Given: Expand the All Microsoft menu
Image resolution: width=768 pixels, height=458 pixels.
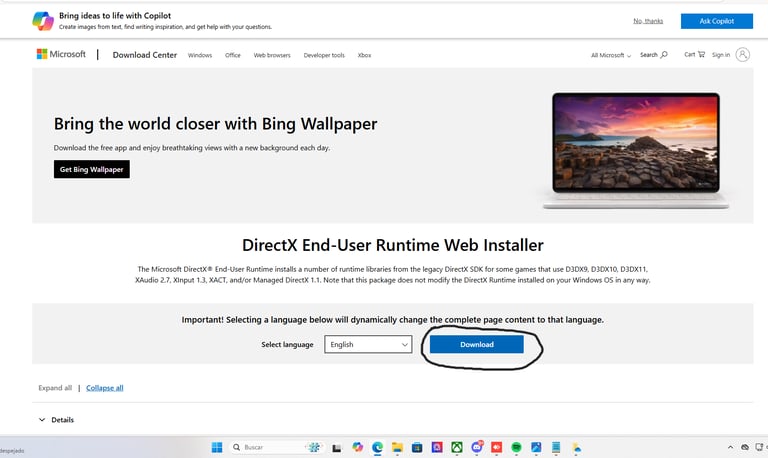Looking at the screenshot, I should pyautogui.click(x=611, y=55).
